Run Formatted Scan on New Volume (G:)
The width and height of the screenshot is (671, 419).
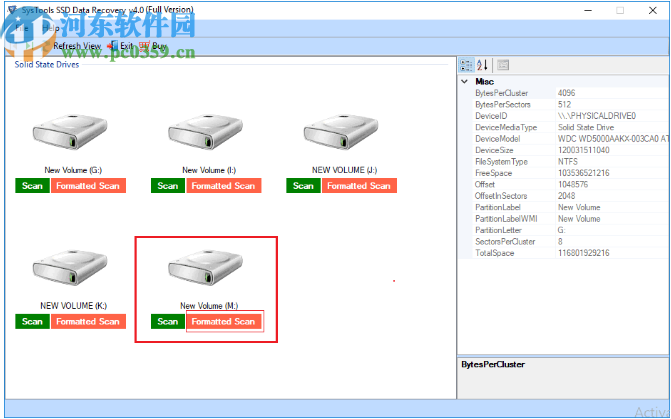(88, 186)
